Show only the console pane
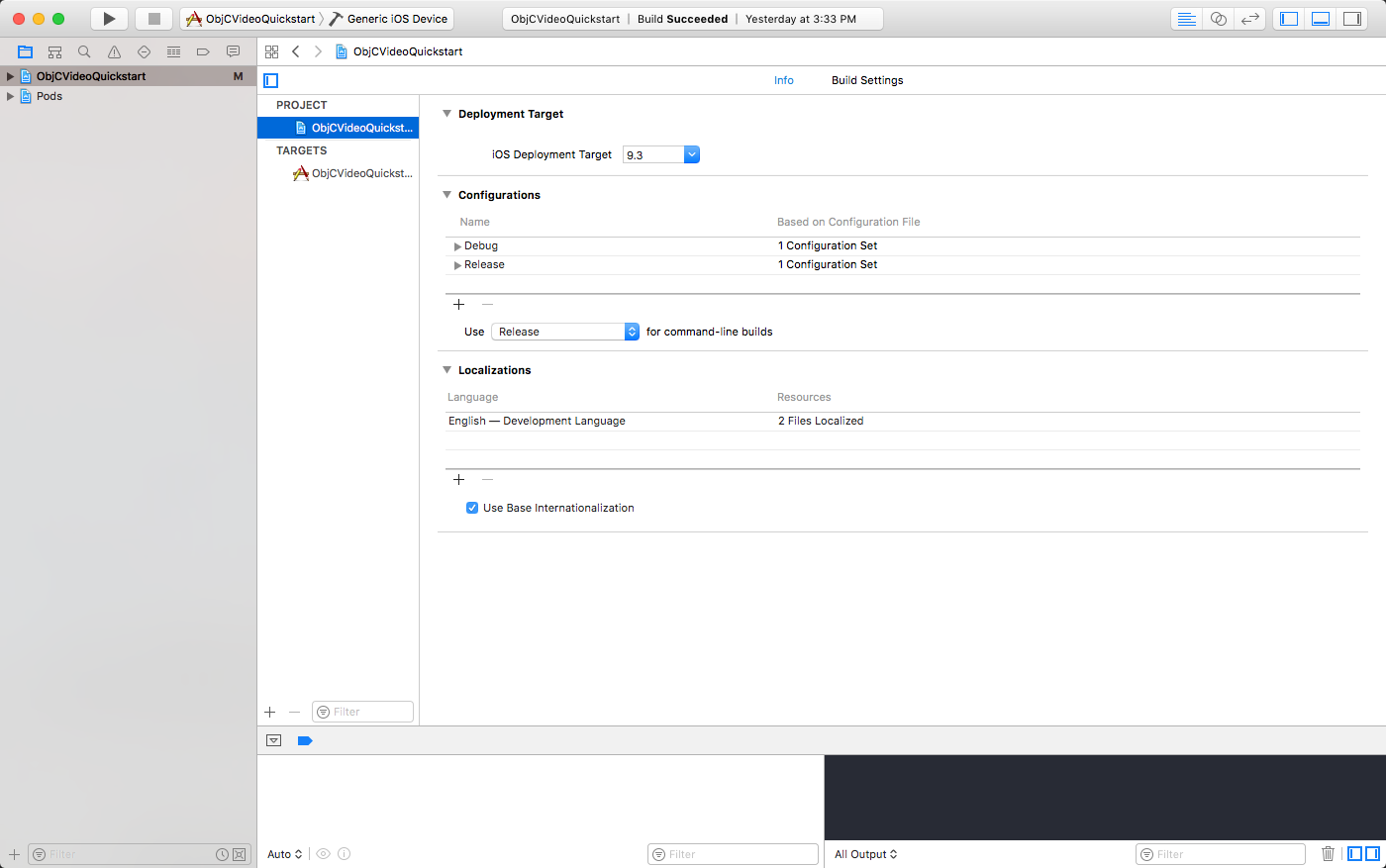1386x868 pixels. [x=1372, y=853]
